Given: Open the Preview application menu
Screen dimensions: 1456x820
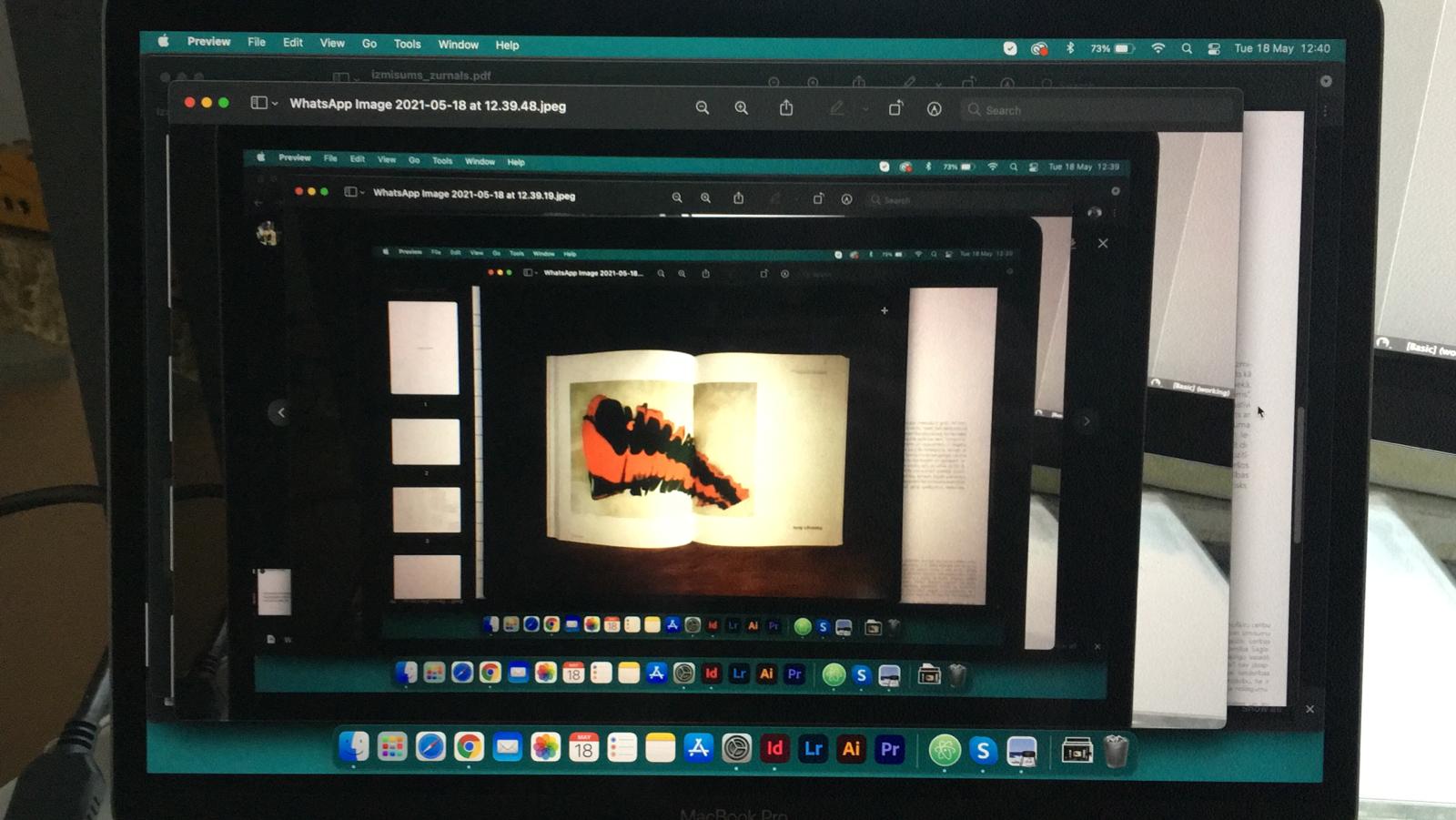Looking at the screenshot, I should point(208,41).
